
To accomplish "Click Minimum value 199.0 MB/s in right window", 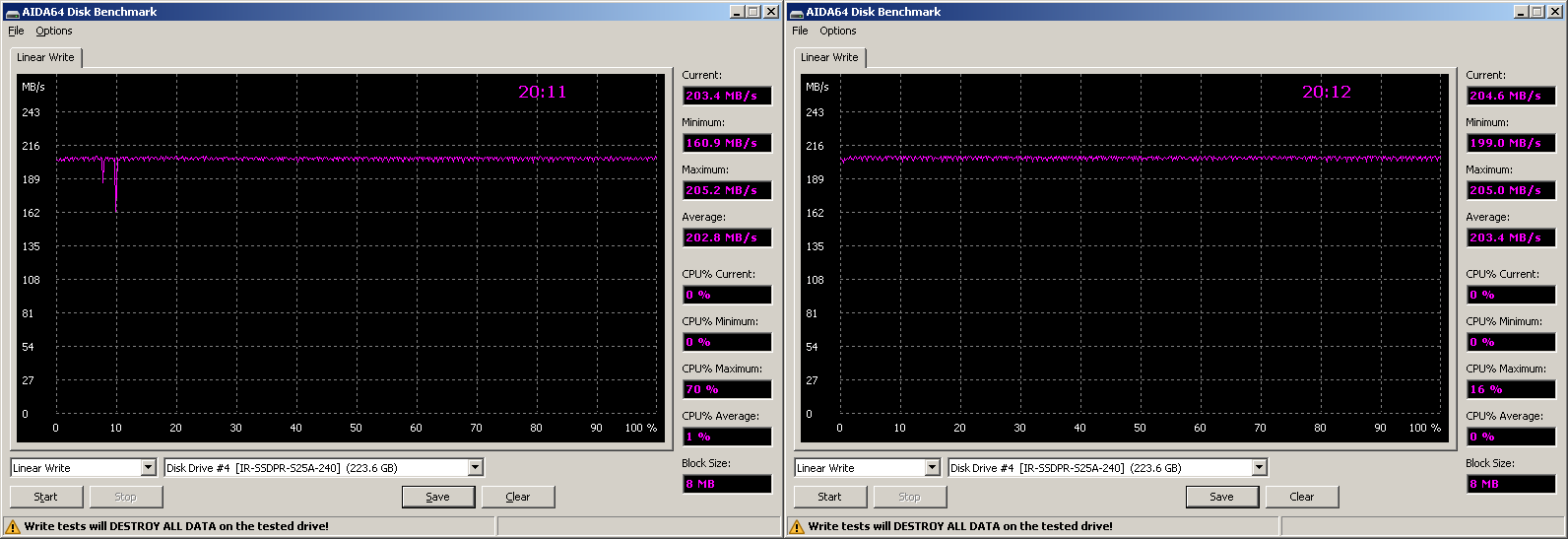I will pos(1511,143).
